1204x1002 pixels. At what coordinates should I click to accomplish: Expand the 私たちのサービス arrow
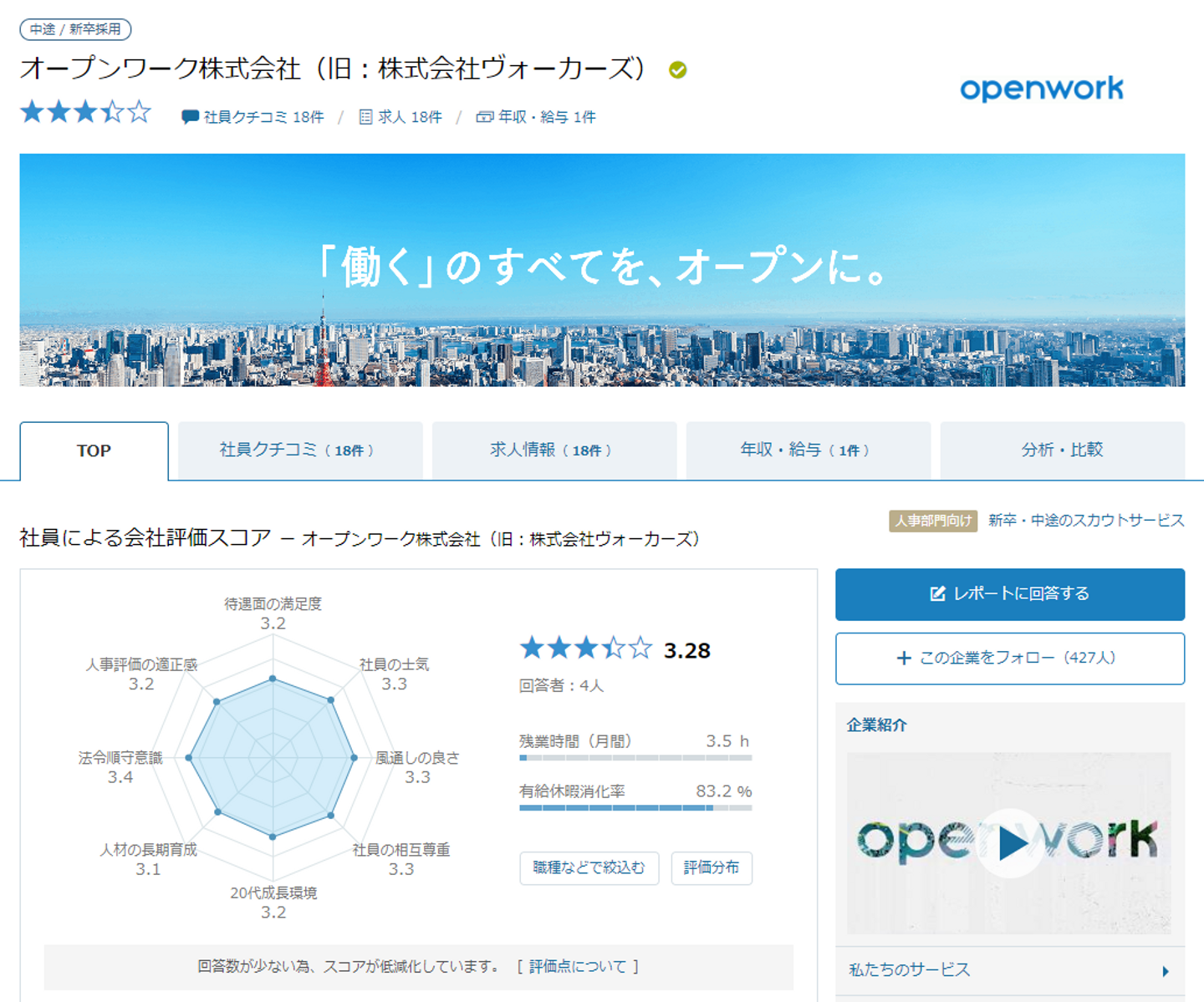pos(1166,971)
